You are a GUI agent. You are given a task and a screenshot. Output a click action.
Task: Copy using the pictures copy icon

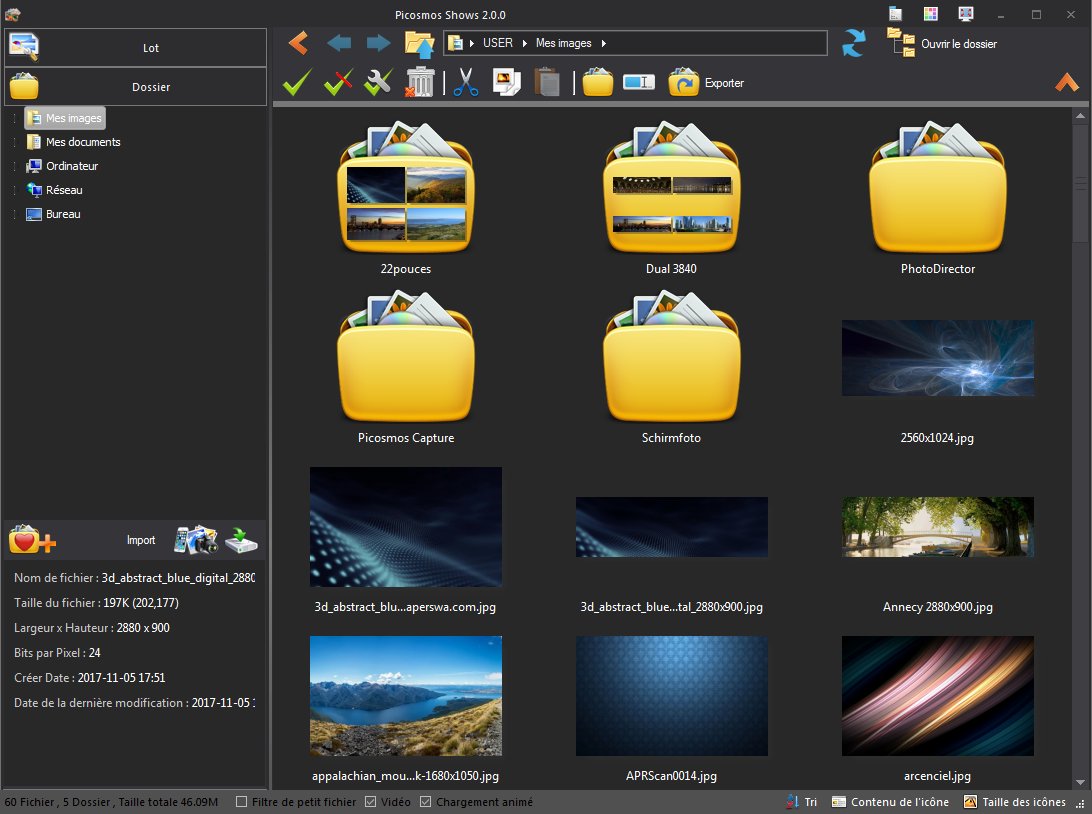506,82
